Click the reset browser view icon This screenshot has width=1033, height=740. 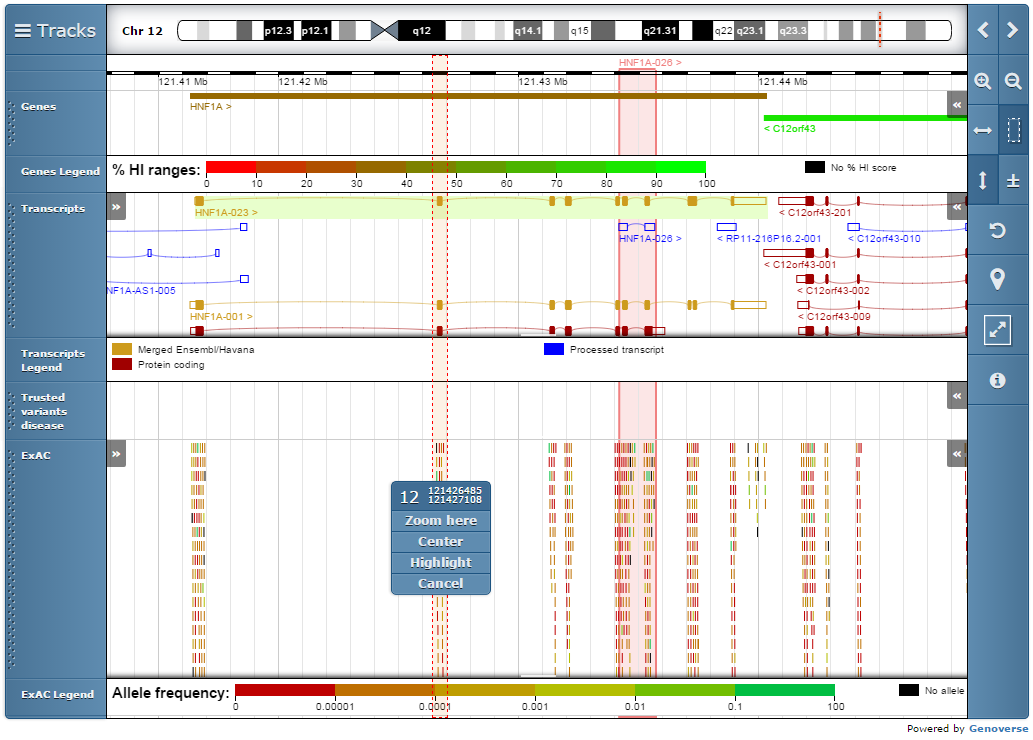click(997, 230)
